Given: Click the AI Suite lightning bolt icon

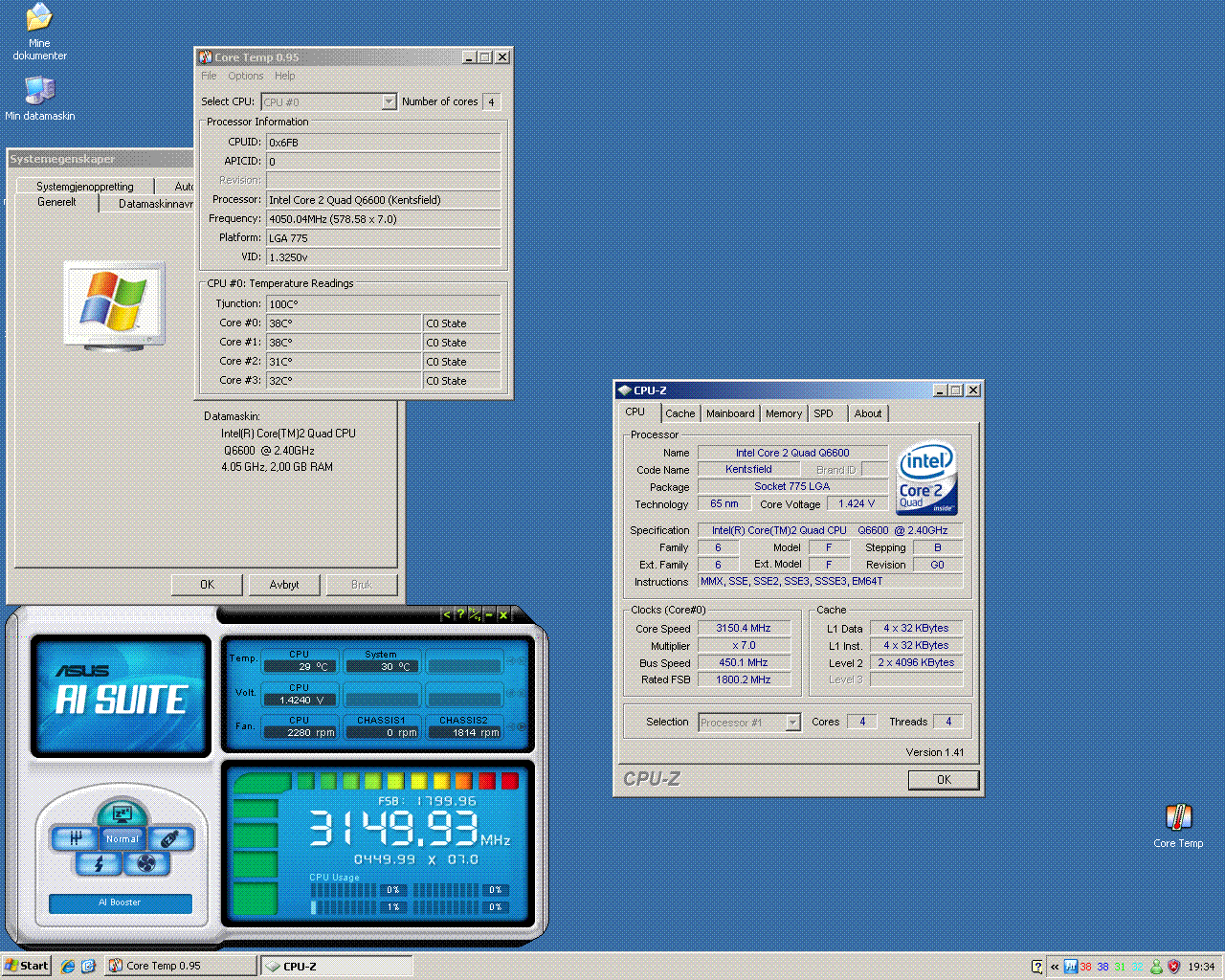Looking at the screenshot, I should click(x=99, y=863).
